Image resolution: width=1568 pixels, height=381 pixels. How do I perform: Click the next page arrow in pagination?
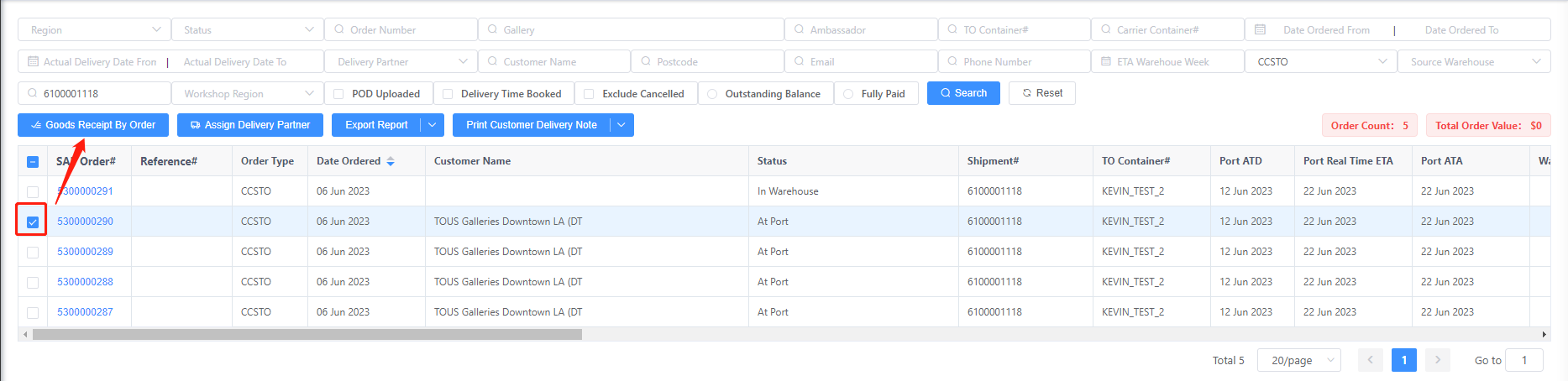tap(1437, 360)
